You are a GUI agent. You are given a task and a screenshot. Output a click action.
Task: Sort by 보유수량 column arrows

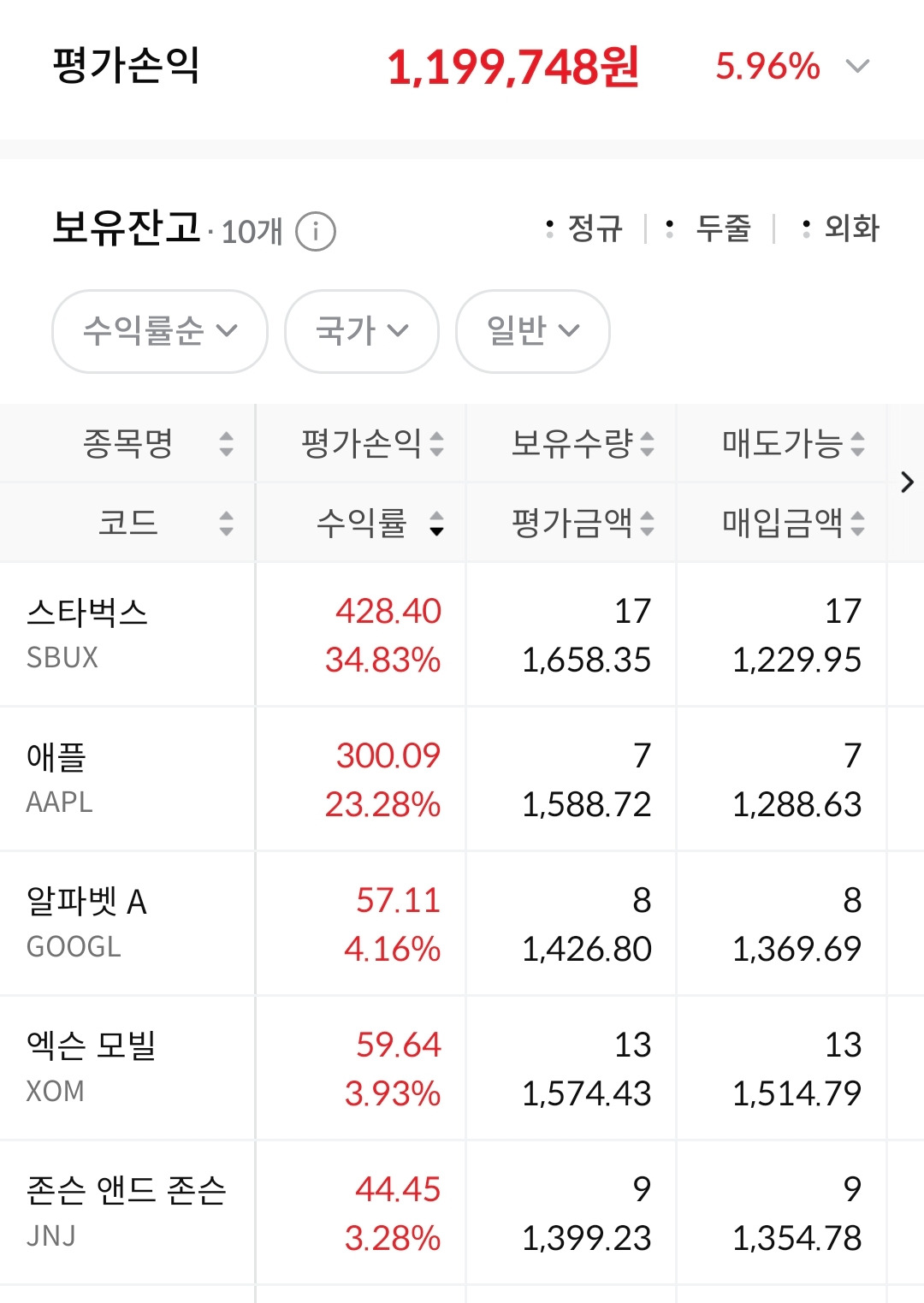pyautogui.click(x=647, y=443)
